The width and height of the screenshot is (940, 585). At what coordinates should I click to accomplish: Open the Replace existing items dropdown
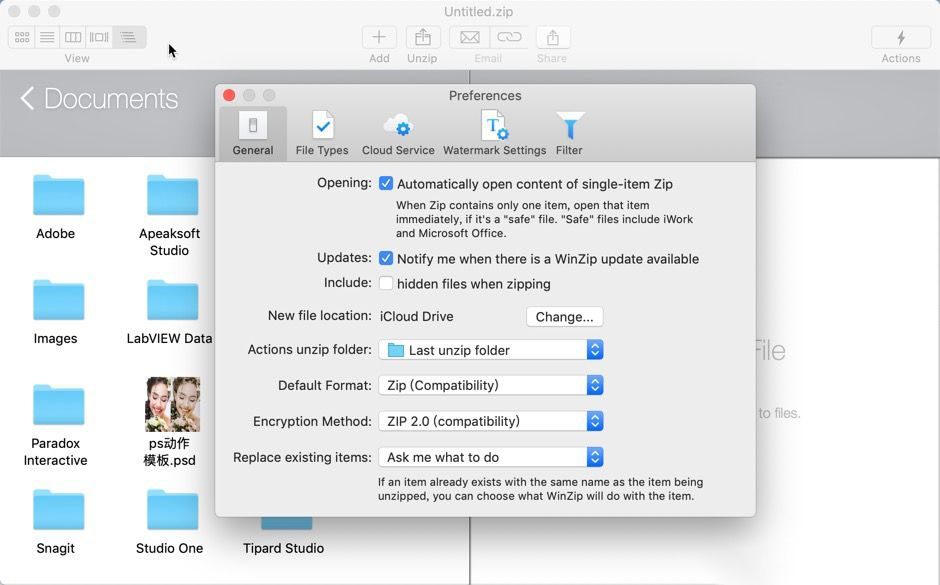pos(491,457)
